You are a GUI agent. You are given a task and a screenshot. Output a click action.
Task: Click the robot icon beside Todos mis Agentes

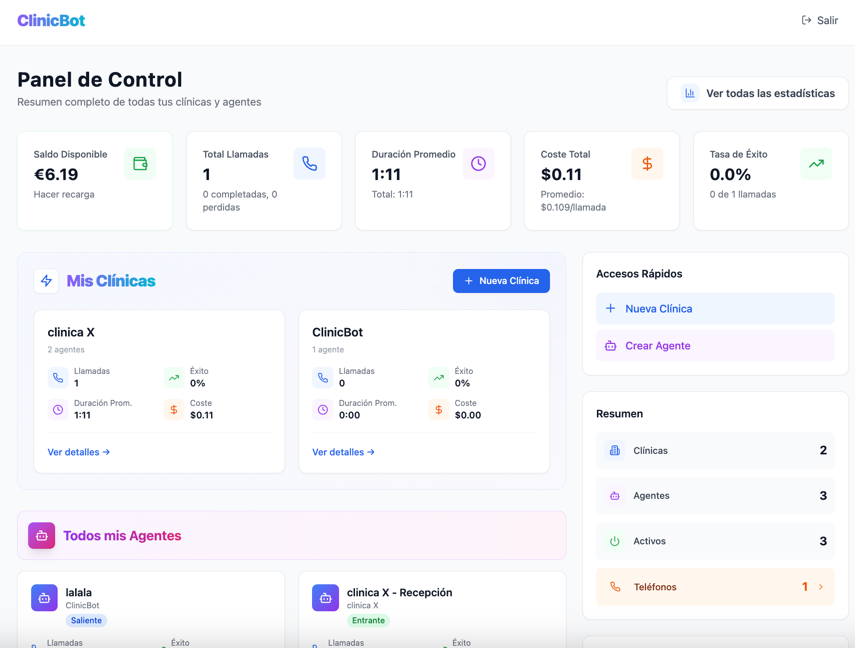click(x=42, y=536)
